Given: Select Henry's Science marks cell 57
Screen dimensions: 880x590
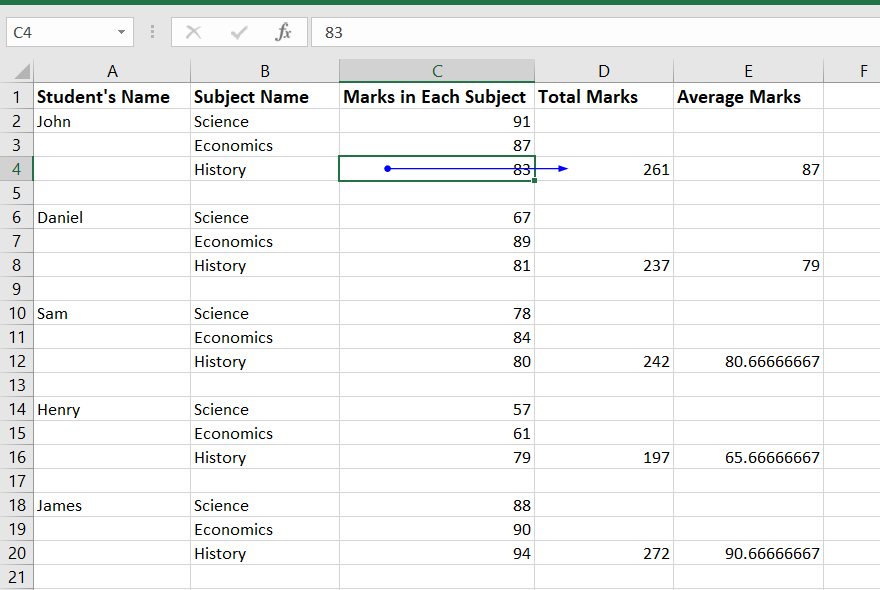Looking at the screenshot, I should coord(437,409).
